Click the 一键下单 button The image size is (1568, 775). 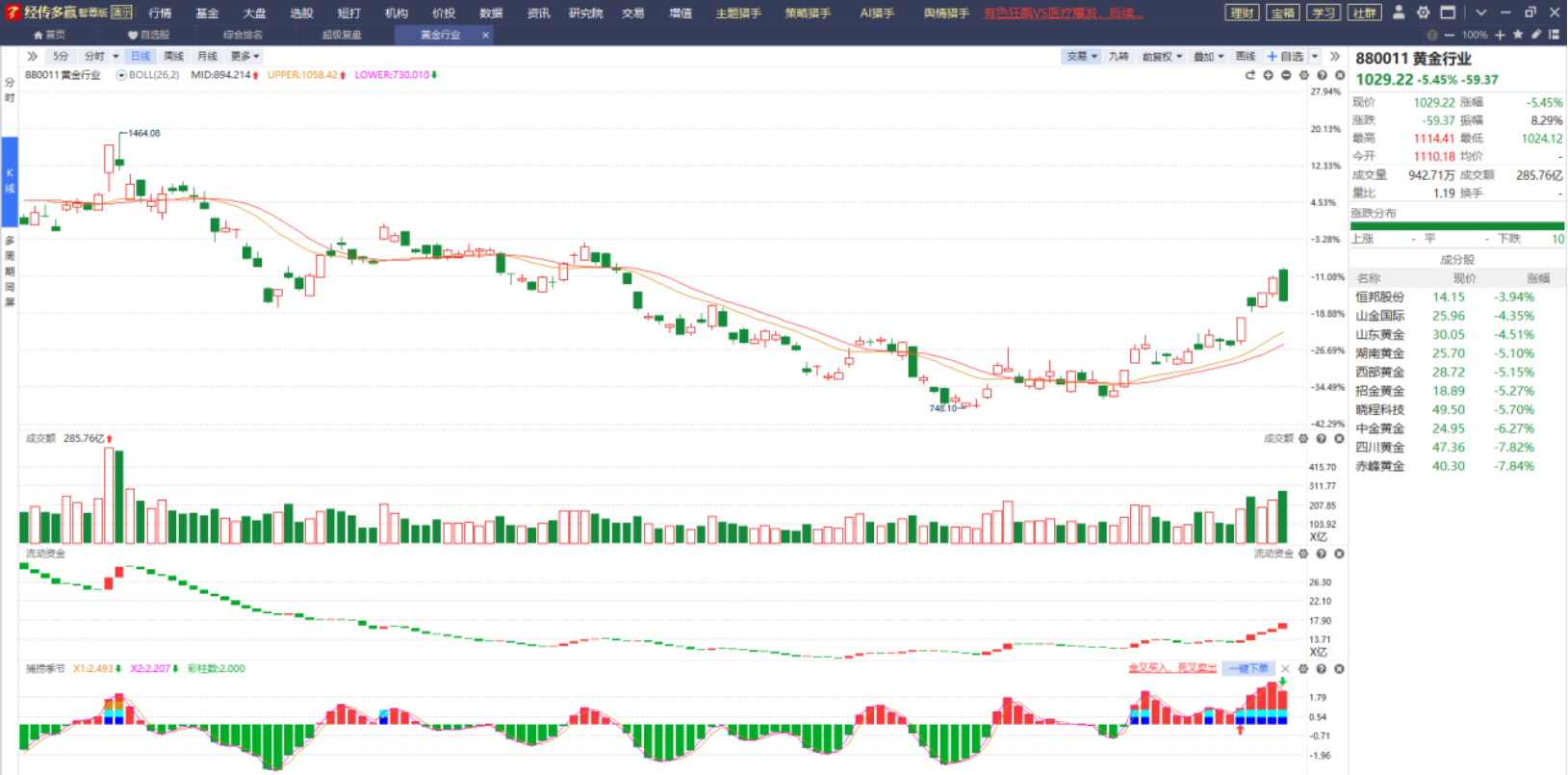1248,668
